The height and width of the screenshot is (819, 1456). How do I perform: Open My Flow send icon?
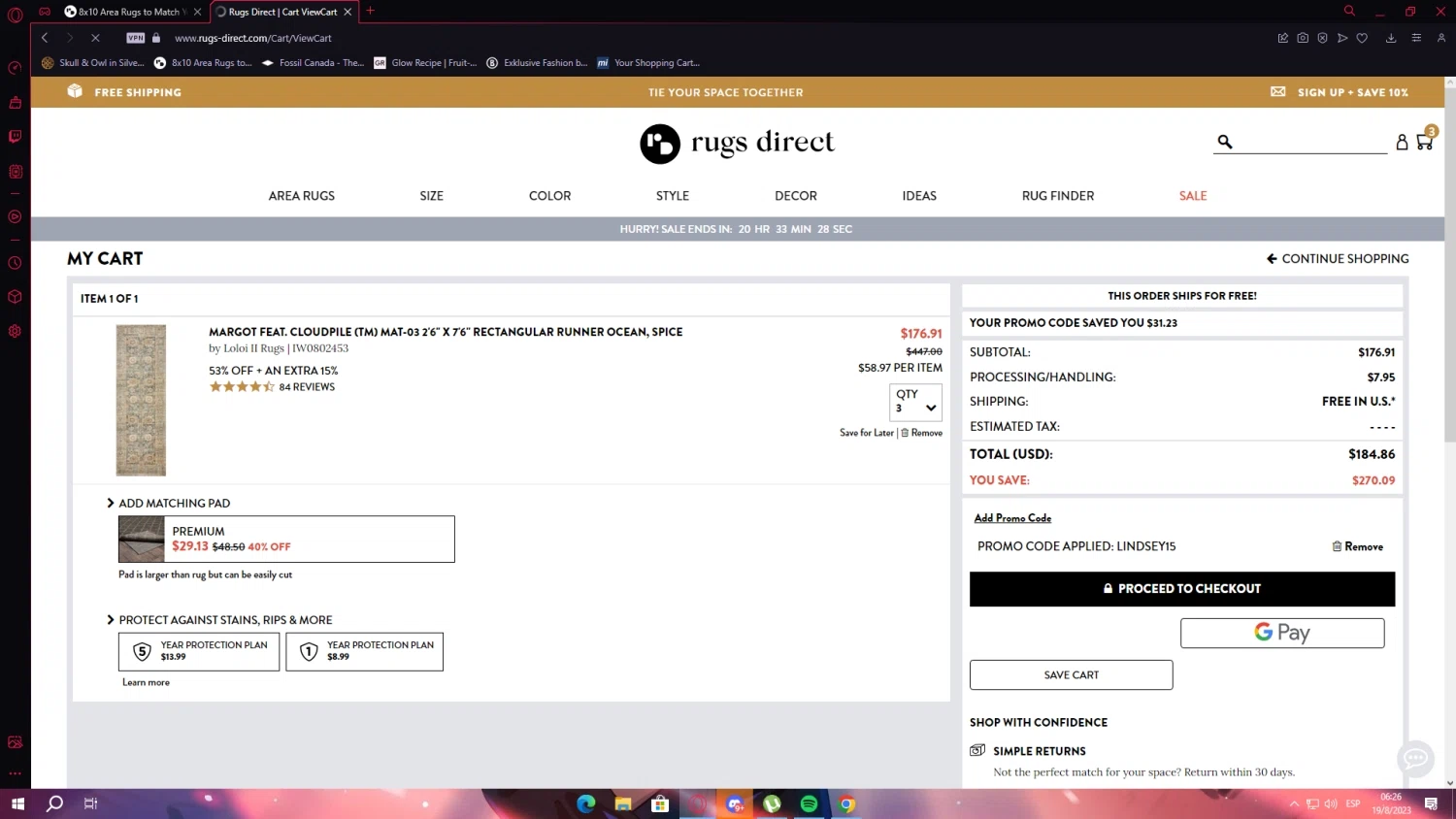pos(1342,38)
